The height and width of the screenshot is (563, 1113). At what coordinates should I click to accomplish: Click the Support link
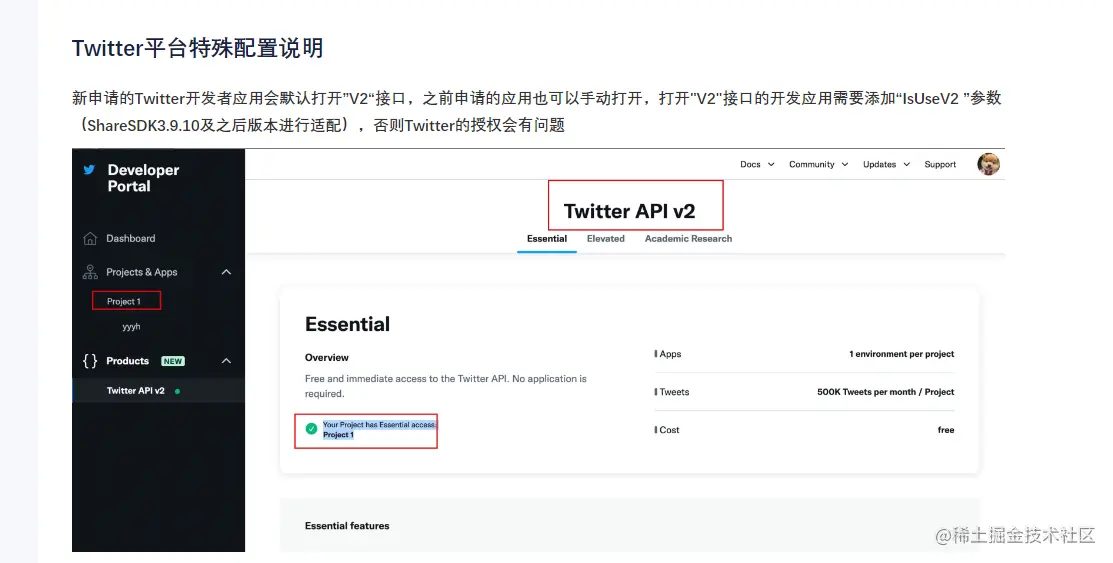click(x=940, y=164)
